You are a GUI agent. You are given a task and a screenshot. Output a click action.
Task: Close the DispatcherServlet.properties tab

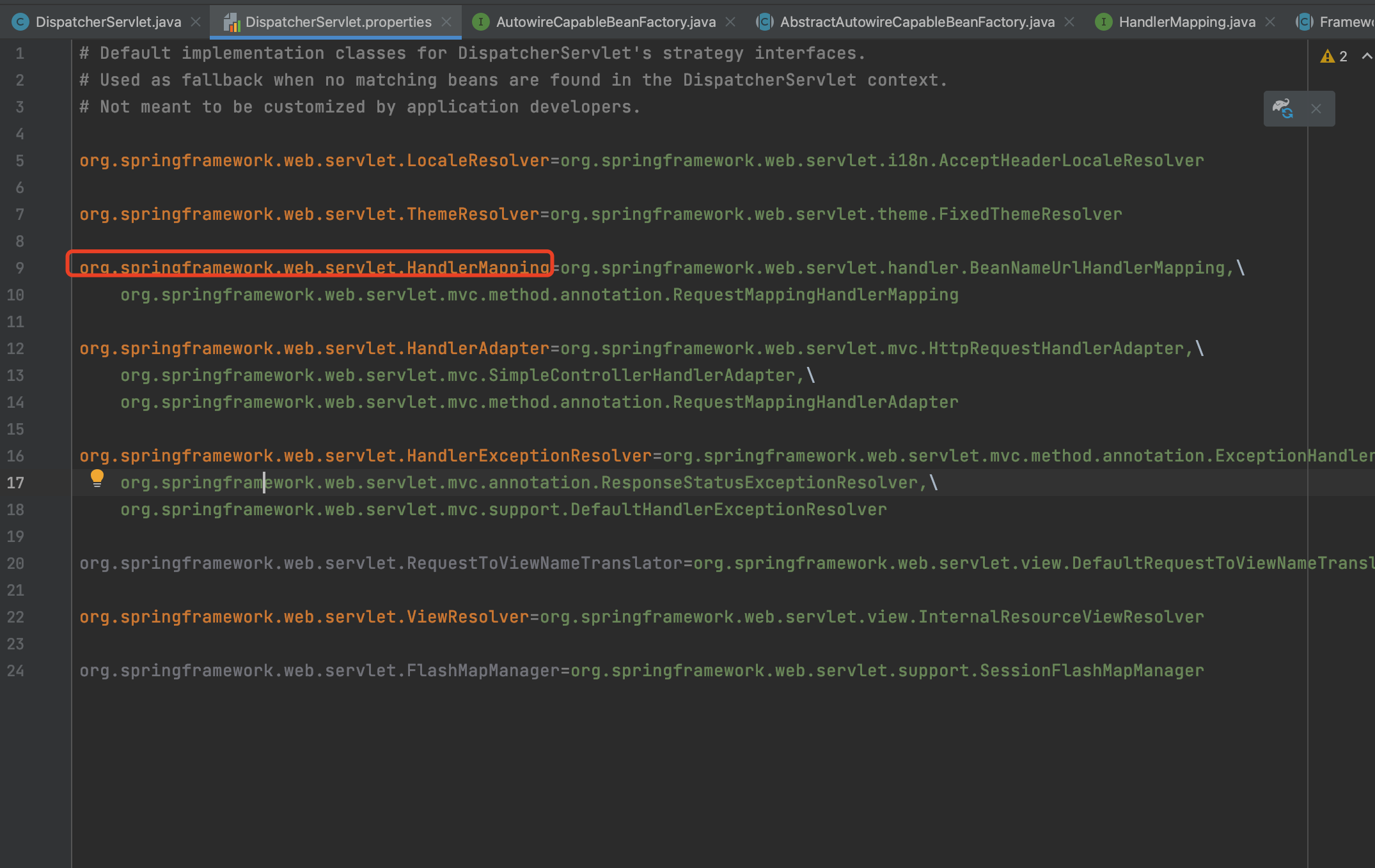click(446, 22)
